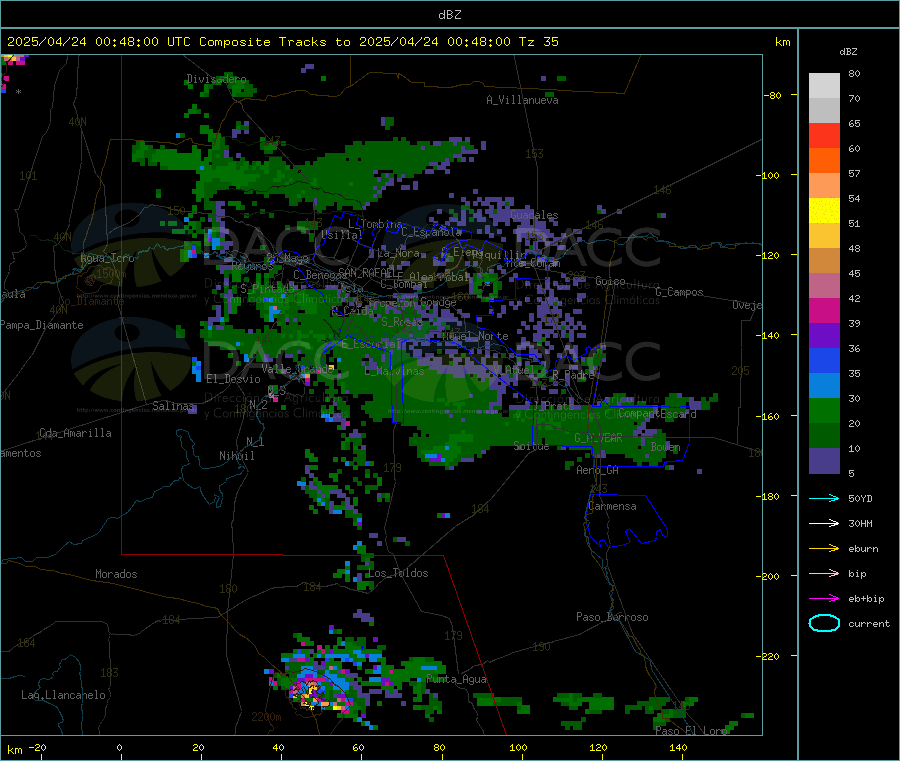Click the Salinas map label
The height and width of the screenshot is (761, 900).
pyautogui.click(x=173, y=406)
